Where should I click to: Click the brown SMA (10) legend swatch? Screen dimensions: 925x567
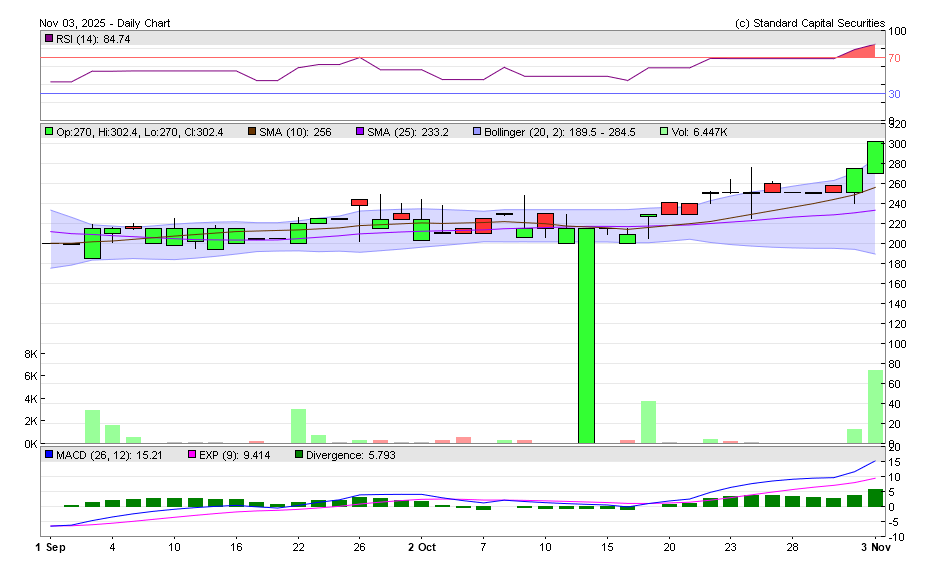click(x=251, y=131)
